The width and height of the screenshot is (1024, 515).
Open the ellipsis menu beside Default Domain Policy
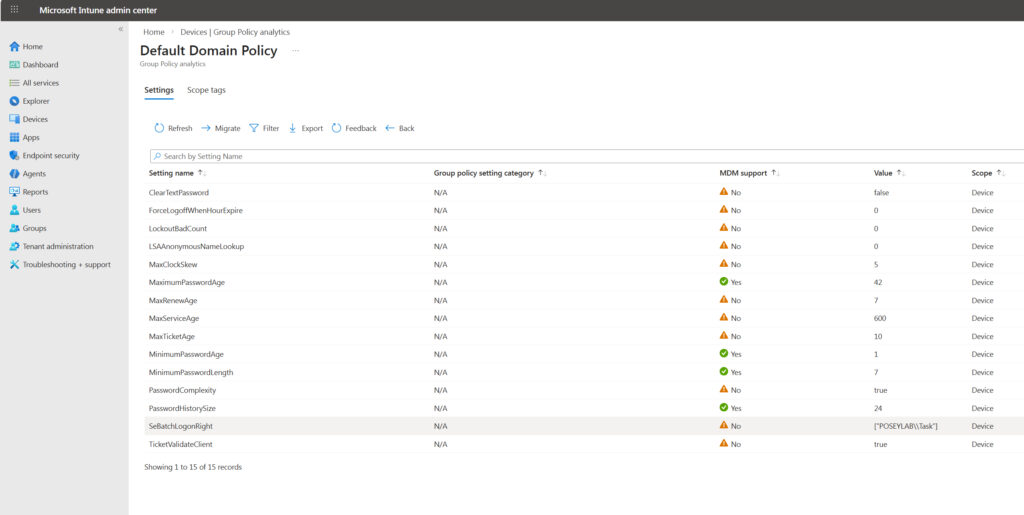[295, 51]
